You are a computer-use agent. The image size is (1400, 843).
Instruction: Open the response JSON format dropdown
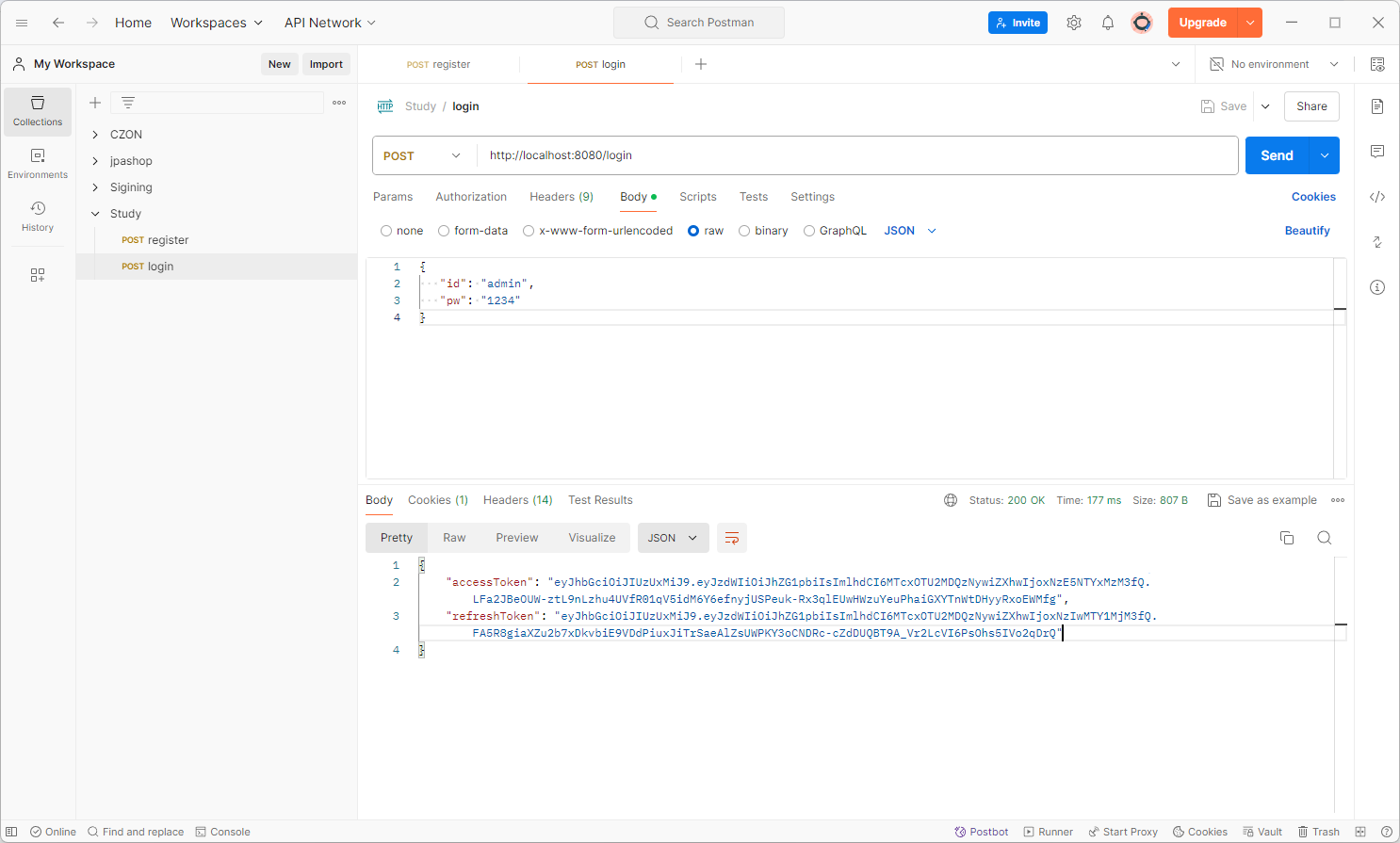click(x=673, y=538)
